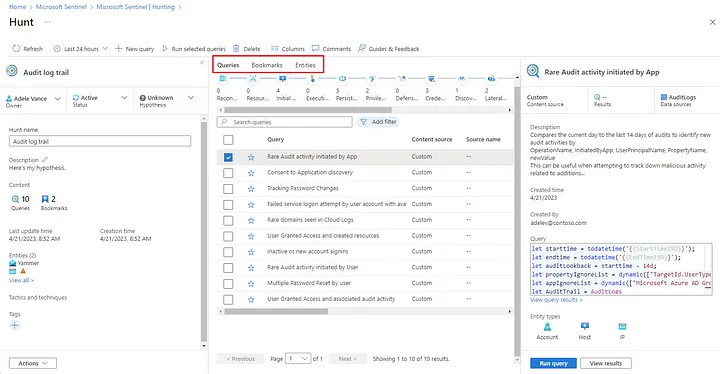Select the Initial Access tactic icon

[282, 79]
